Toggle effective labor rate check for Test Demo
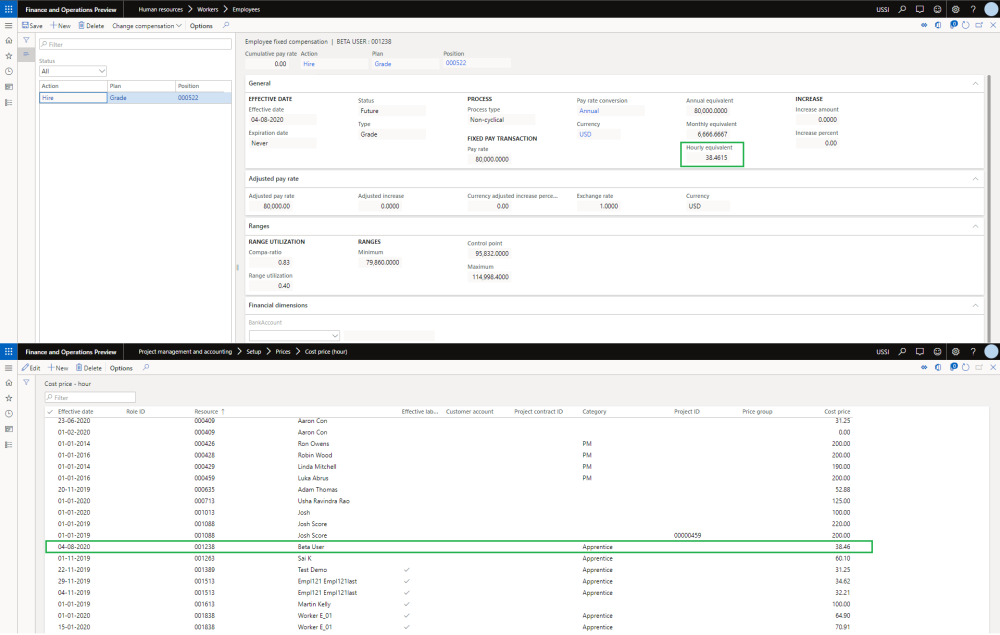This screenshot has height=635, width=1000. pyautogui.click(x=406, y=568)
